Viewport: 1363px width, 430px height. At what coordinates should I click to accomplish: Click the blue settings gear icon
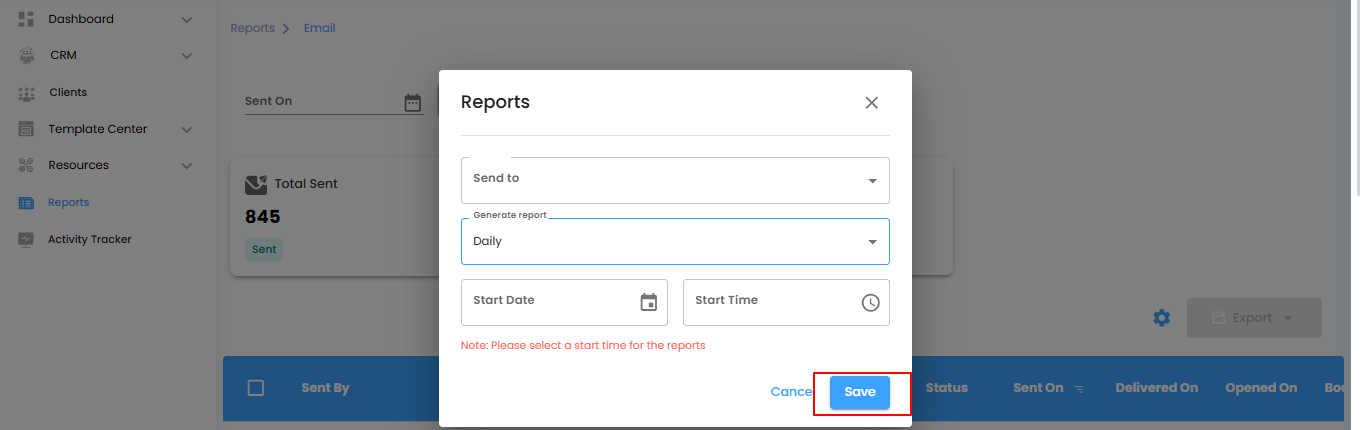click(x=1161, y=318)
